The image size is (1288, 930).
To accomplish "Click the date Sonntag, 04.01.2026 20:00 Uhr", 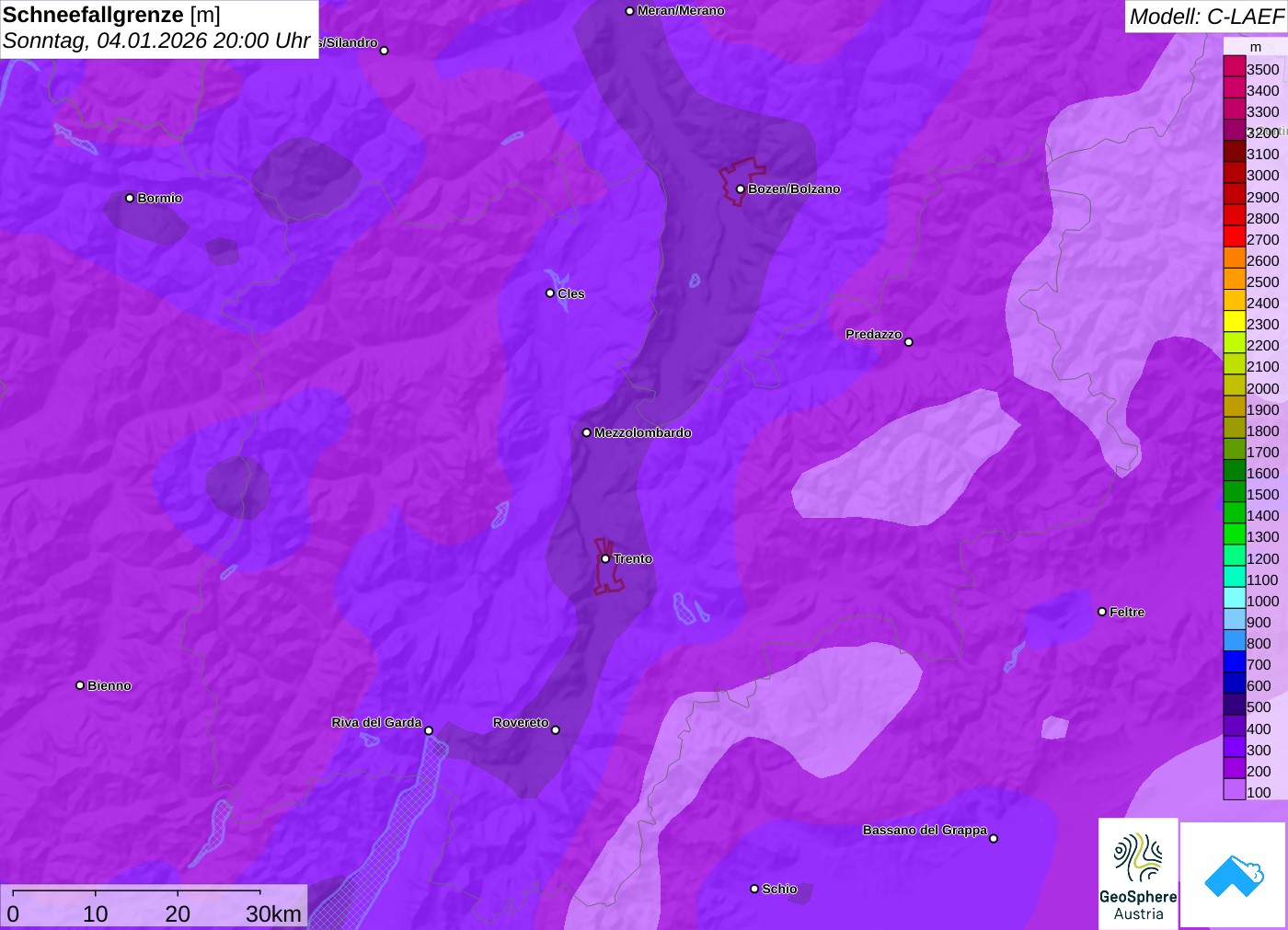I will point(156,41).
